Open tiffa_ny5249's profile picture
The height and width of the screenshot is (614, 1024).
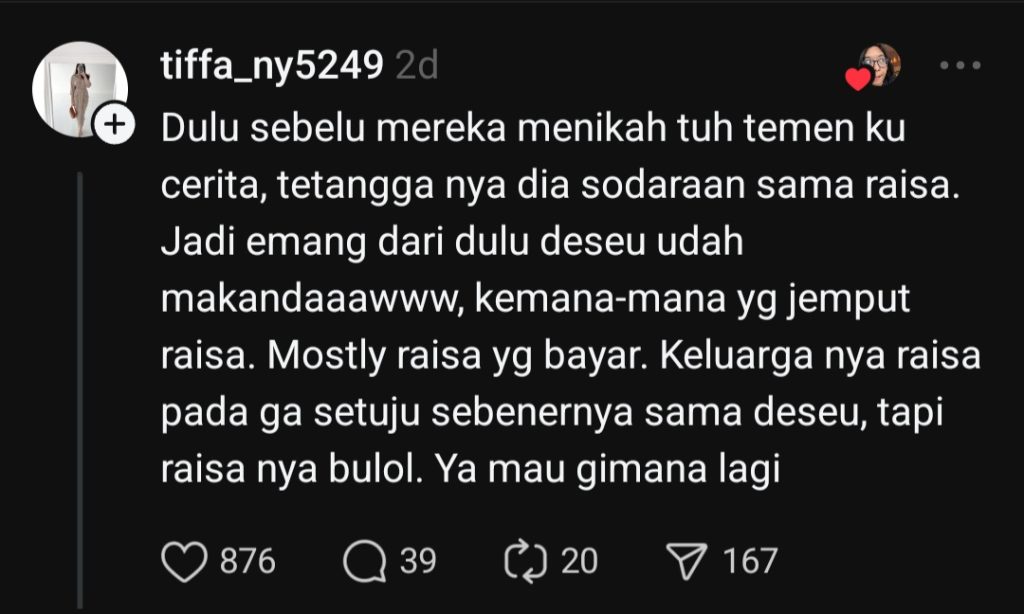click(80, 89)
